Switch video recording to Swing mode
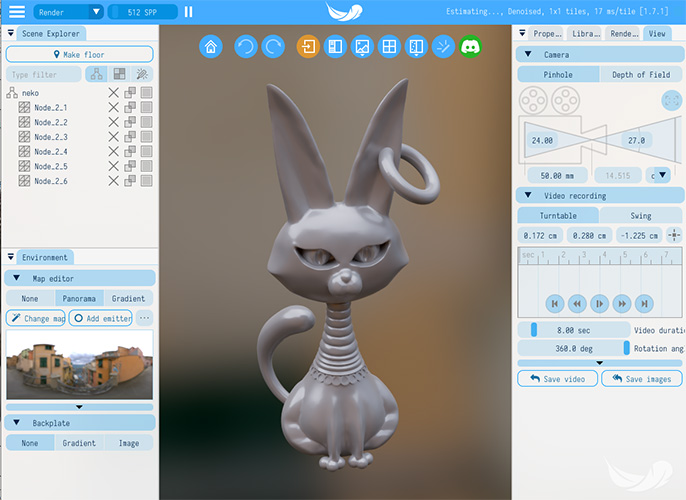Screen dimensions: 686x500 pyautogui.click(x=641, y=215)
